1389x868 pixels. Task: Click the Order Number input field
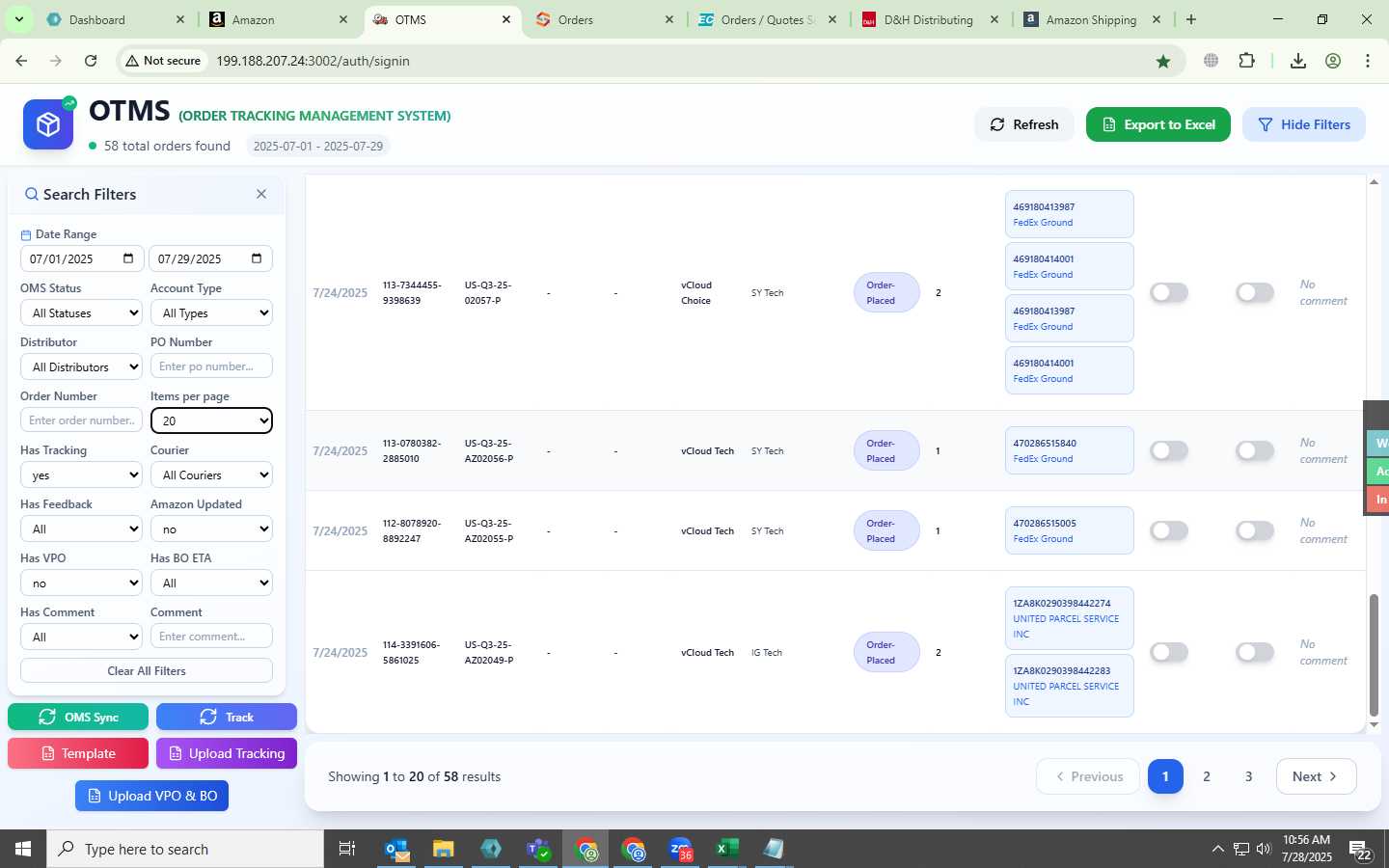(x=81, y=420)
